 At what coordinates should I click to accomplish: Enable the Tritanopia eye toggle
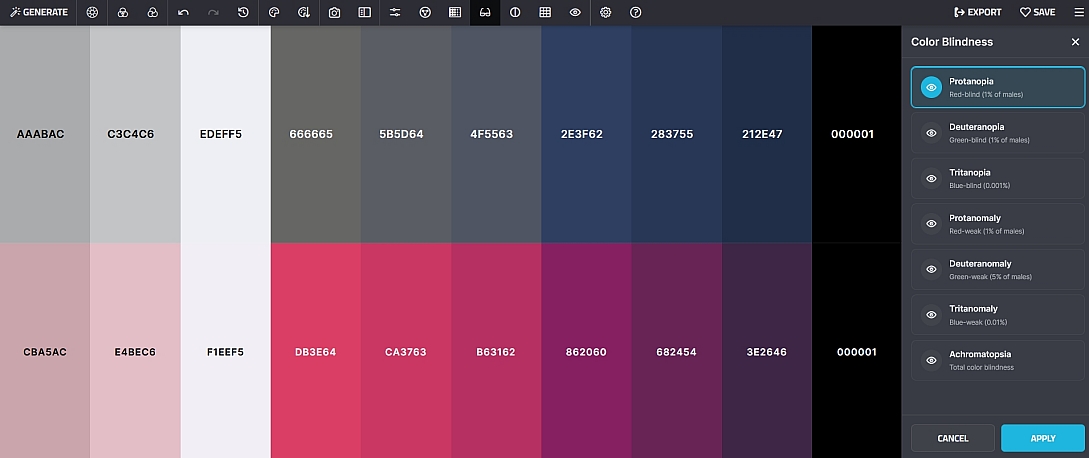click(931, 179)
